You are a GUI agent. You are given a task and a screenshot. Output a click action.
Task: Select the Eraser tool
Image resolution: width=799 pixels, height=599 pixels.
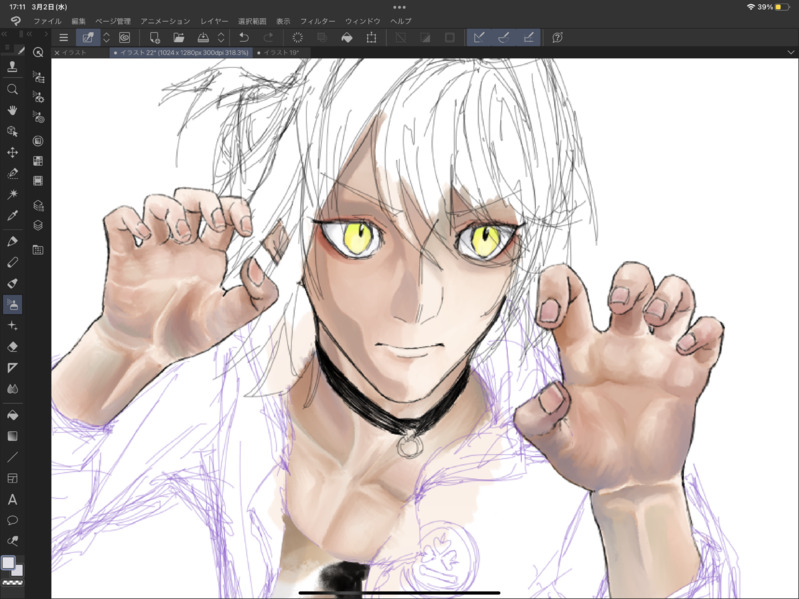point(12,346)
